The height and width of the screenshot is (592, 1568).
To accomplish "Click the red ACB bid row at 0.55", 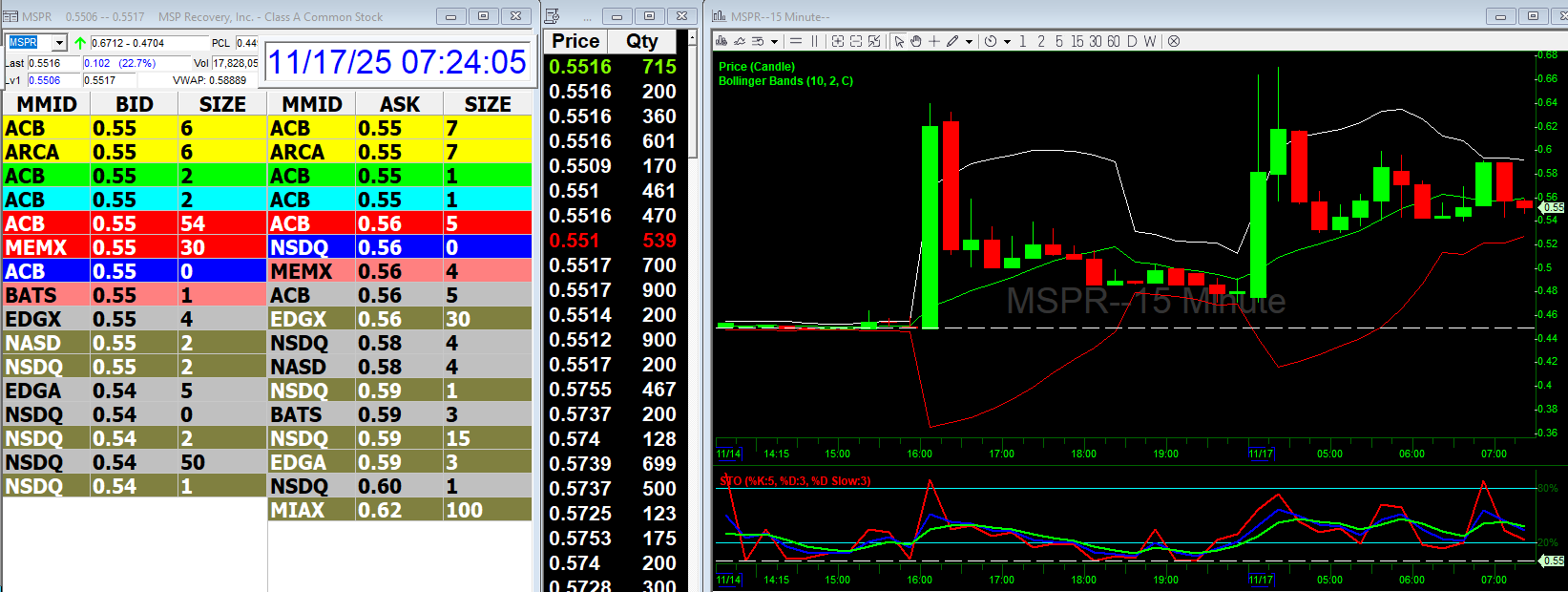I will pos(134,223).
